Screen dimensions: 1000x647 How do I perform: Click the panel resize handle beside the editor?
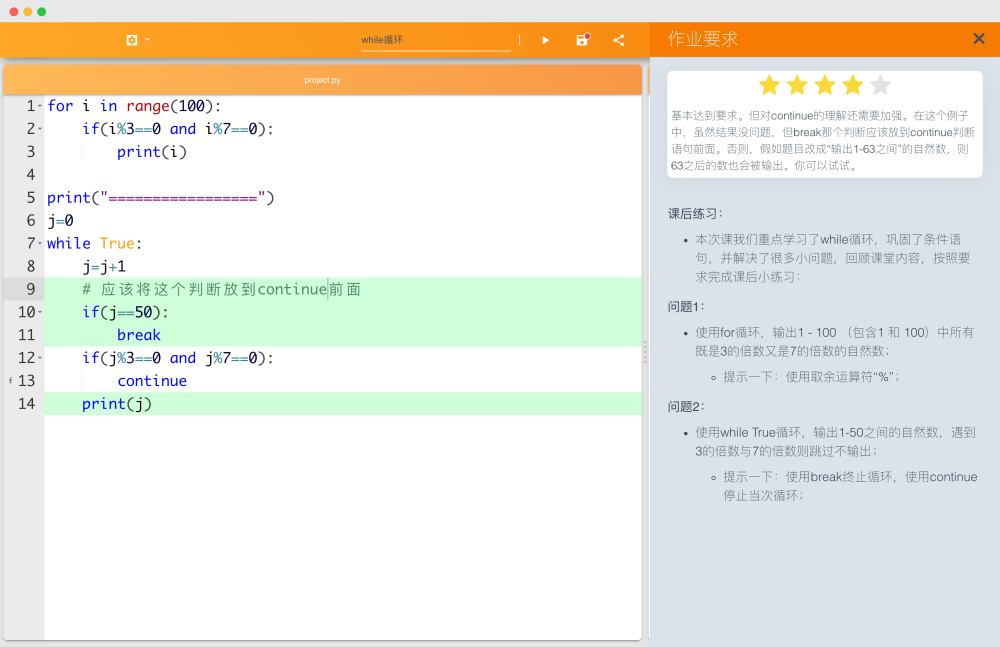click(x=645, y=351)
